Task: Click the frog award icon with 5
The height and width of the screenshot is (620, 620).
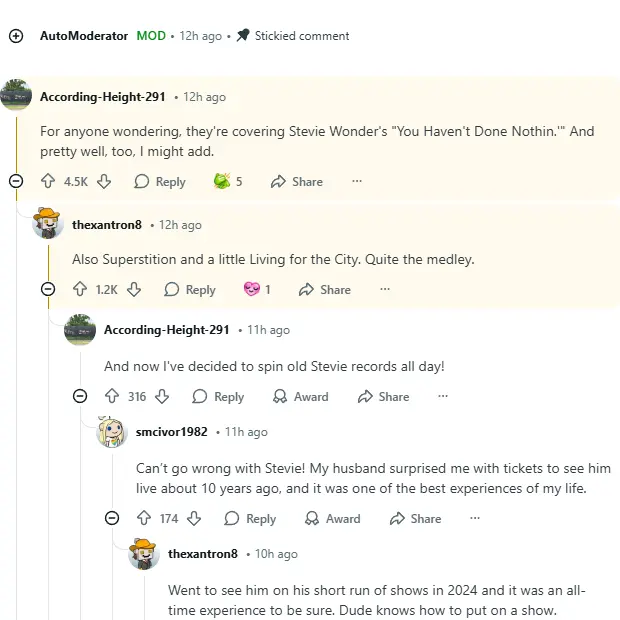Action: (x=222, y=182)
